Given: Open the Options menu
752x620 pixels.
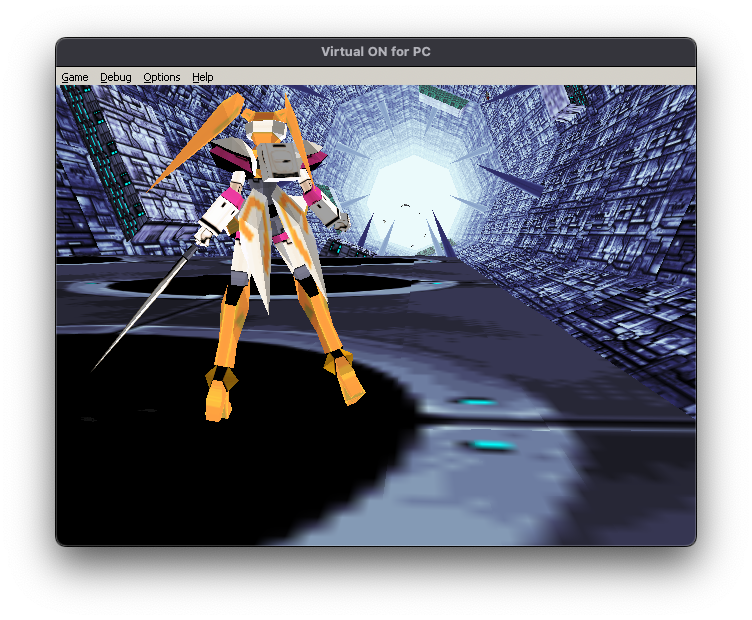Looking at the screenshot, I should (x=162, y=77).
